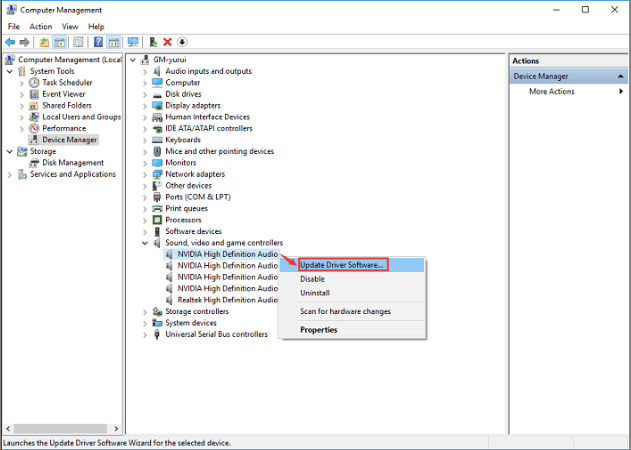Click the red X Uninstall toolbar icon

(167, 42)
